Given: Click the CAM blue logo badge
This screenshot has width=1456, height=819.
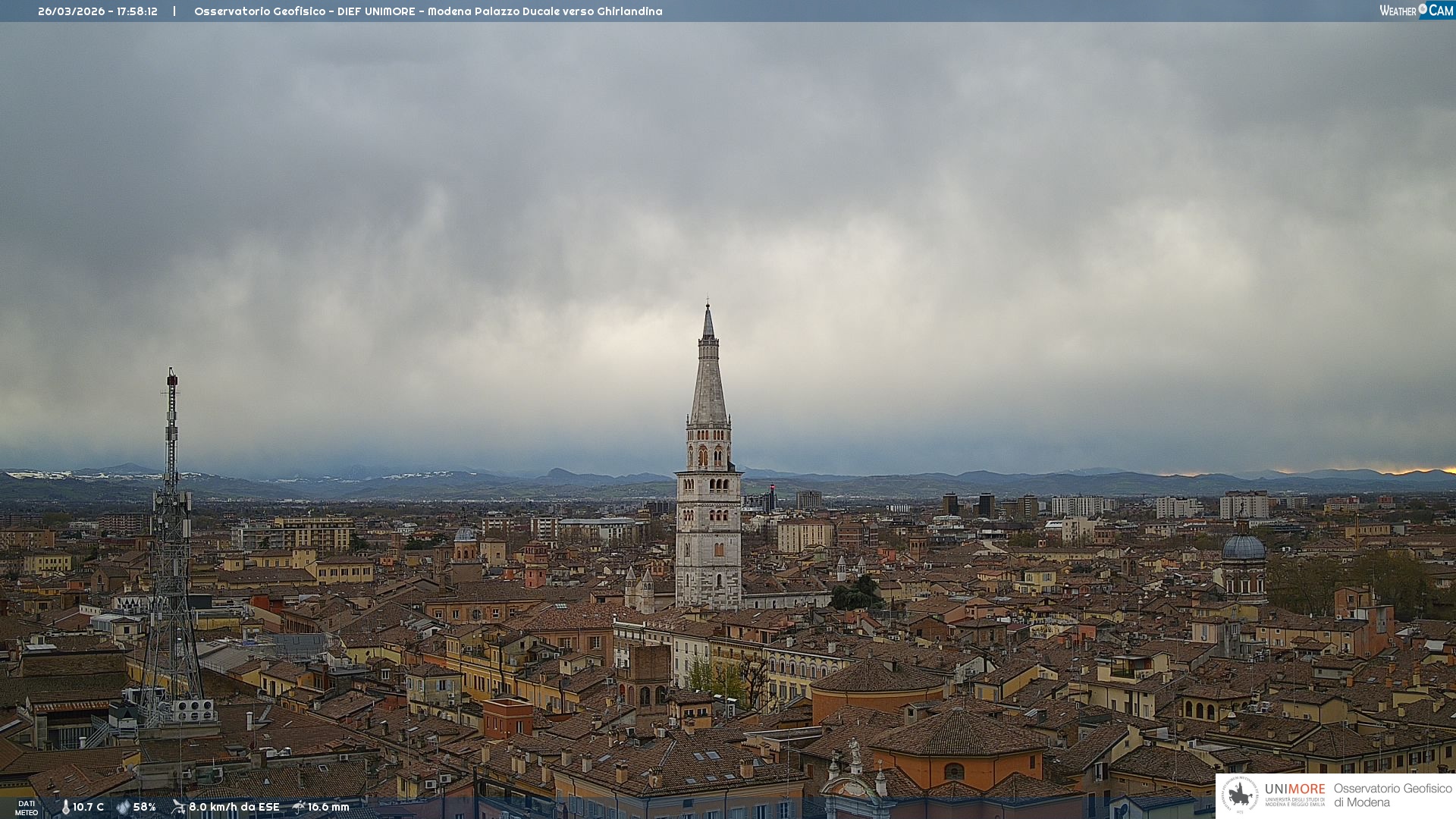Looking at the screenshot, I should tap(1440, 11).
